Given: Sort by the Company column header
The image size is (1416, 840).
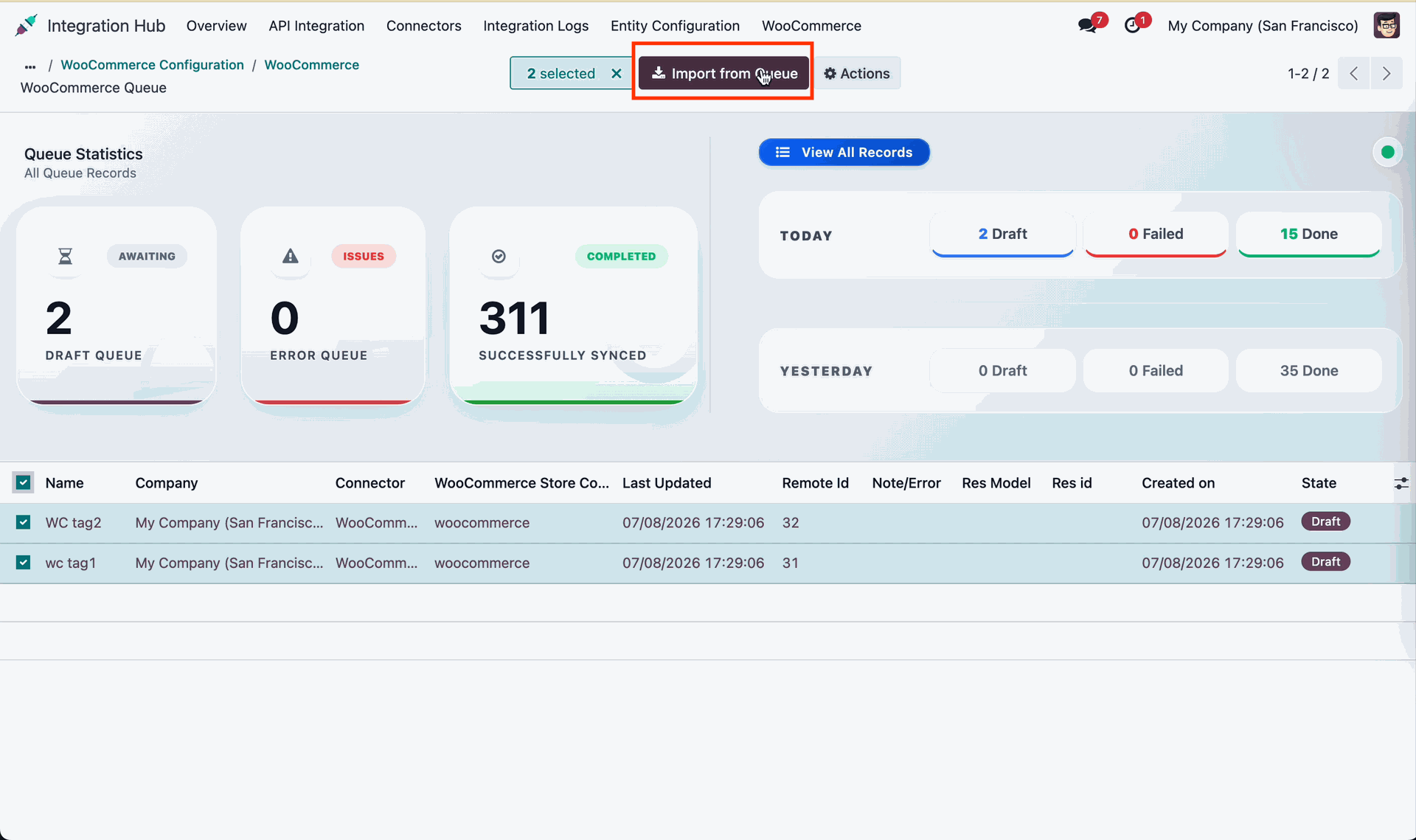Looking at the screenshot, I should tap(166, 483).
